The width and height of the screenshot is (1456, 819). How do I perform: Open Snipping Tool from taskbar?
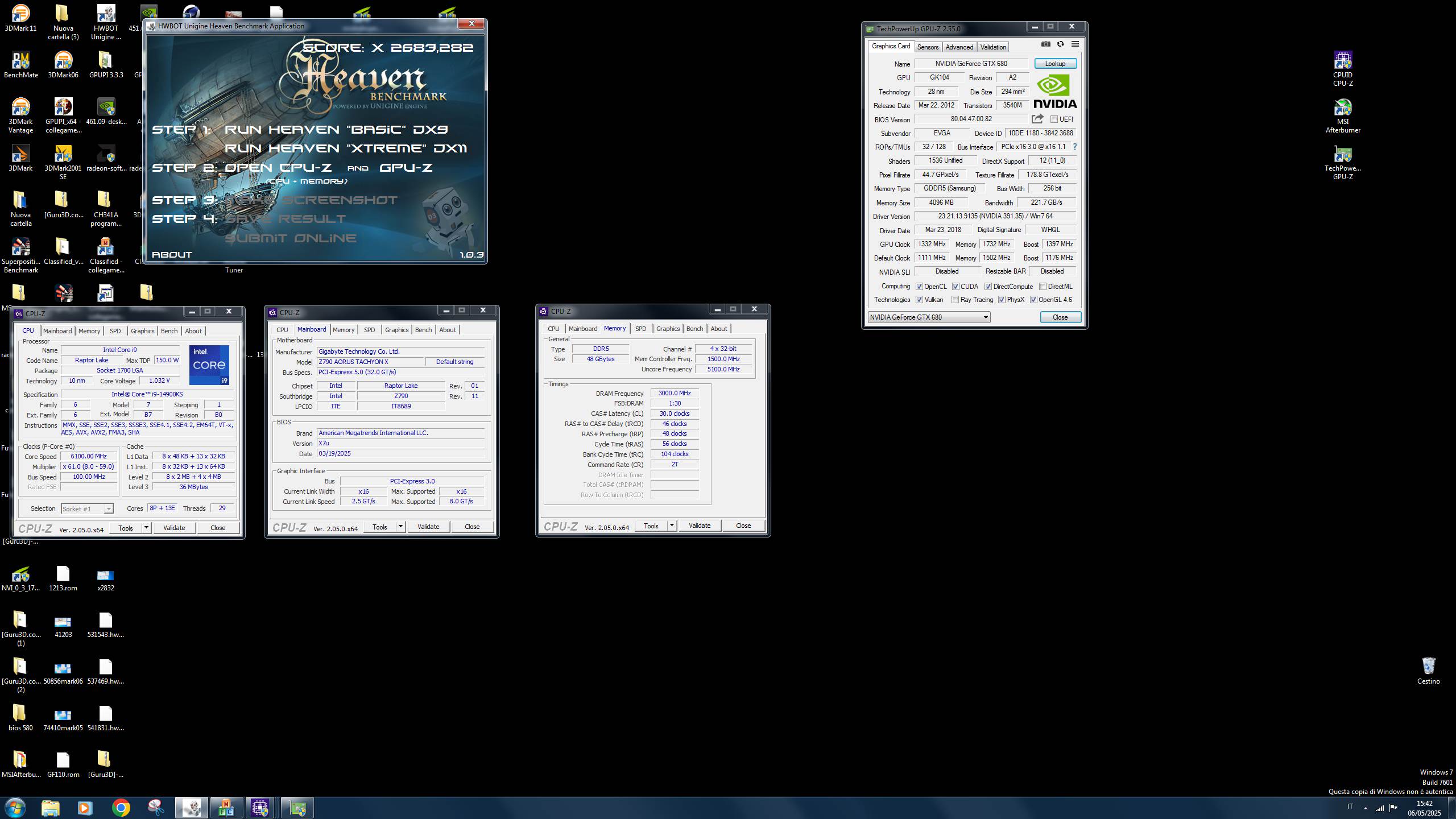[156, 808]
